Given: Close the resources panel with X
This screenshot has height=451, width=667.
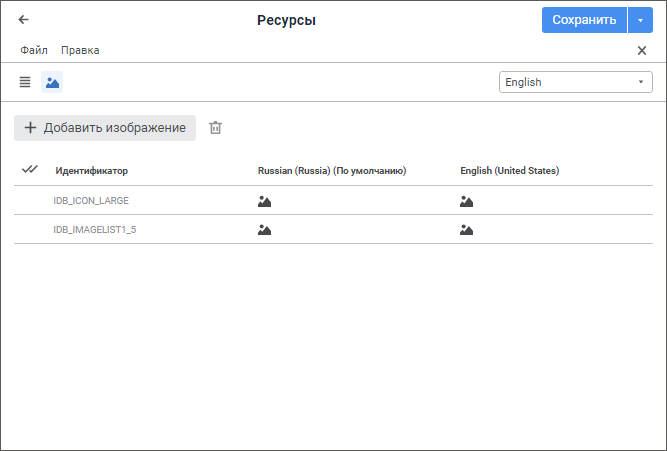Looking at the screenshot, I should pos(642,50).
